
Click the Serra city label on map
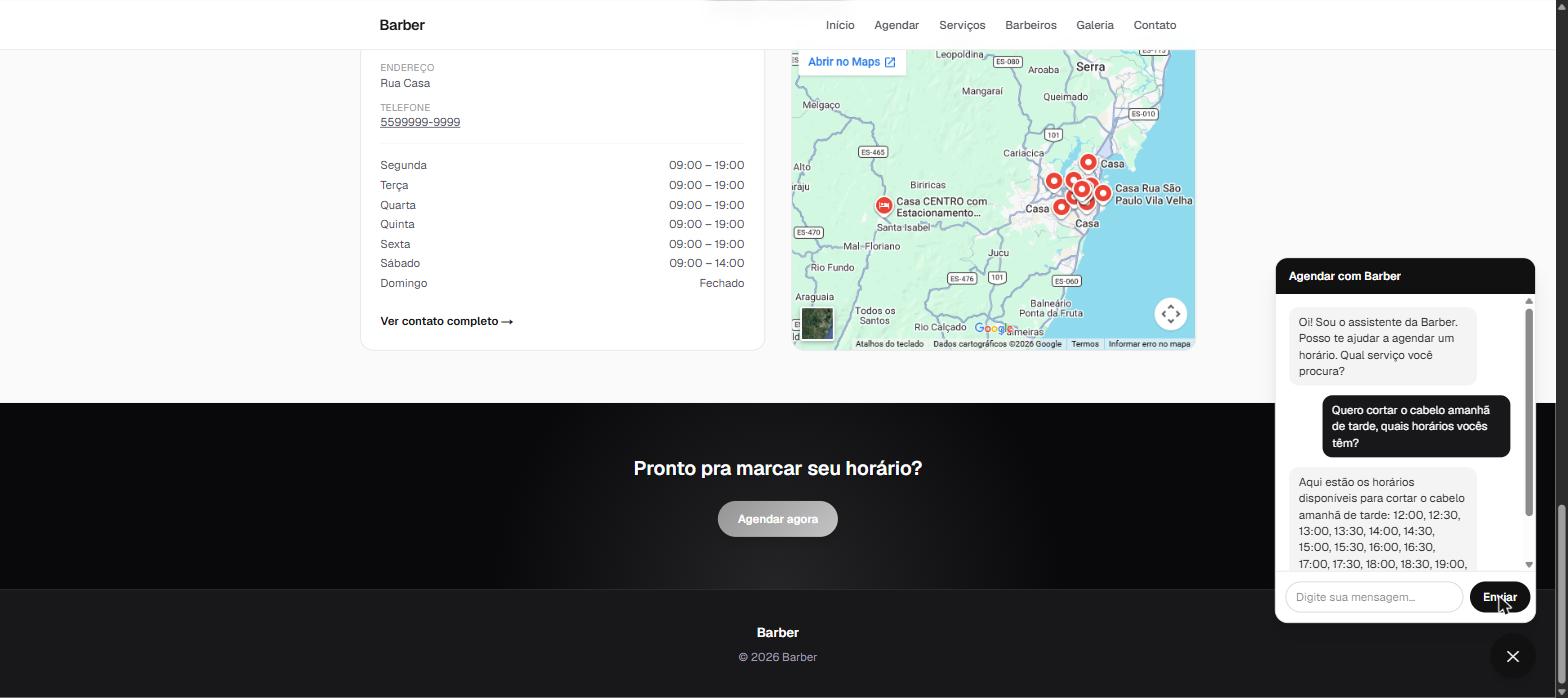point(1091,67)
